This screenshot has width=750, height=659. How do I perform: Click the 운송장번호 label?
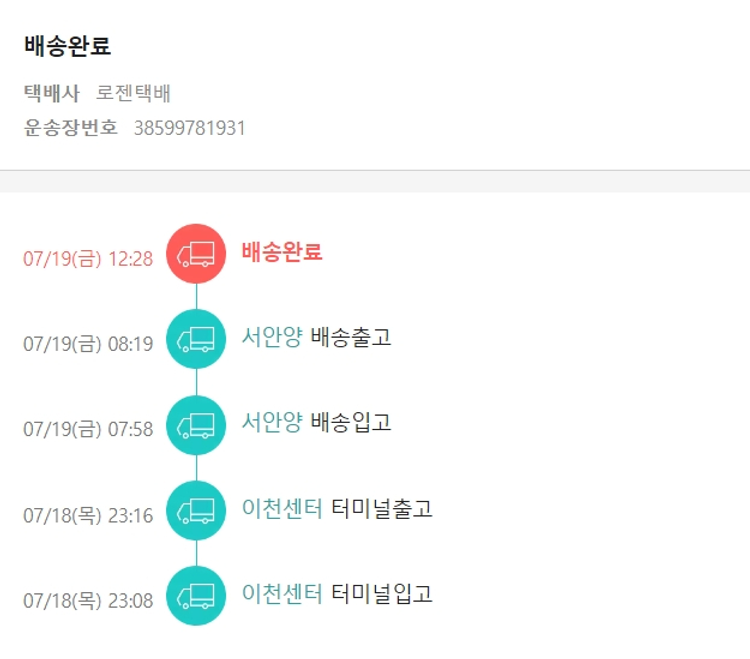[71, 128]
